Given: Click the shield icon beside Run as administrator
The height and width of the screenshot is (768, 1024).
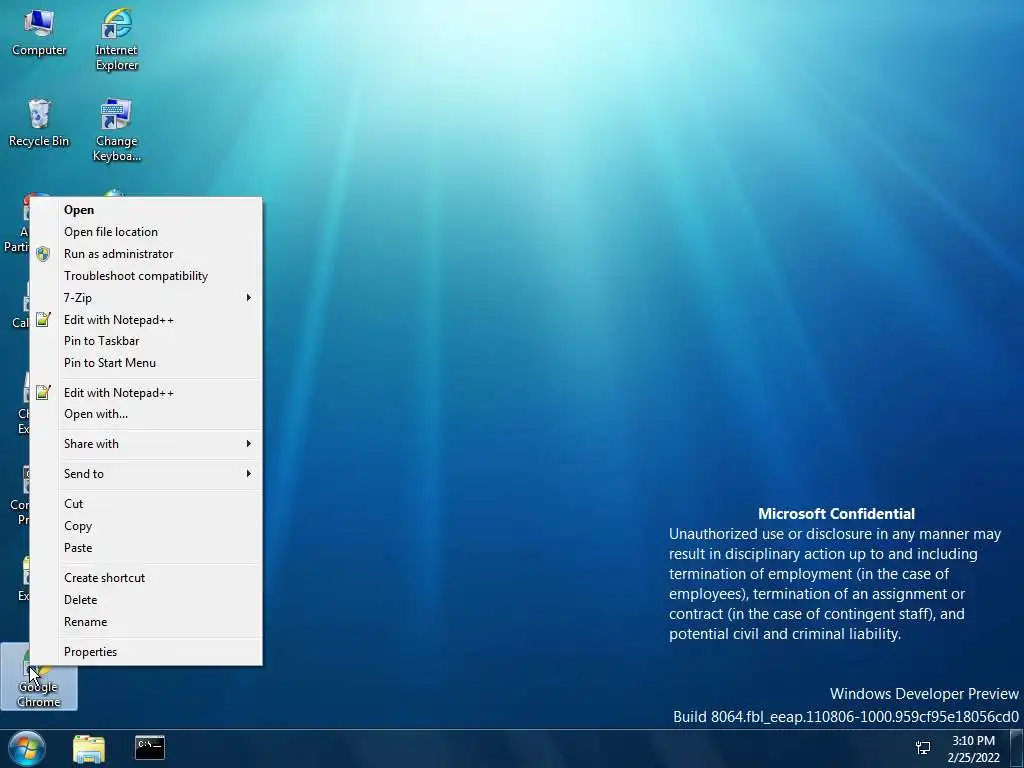Looking at the screenshot, I should point(43,254).
